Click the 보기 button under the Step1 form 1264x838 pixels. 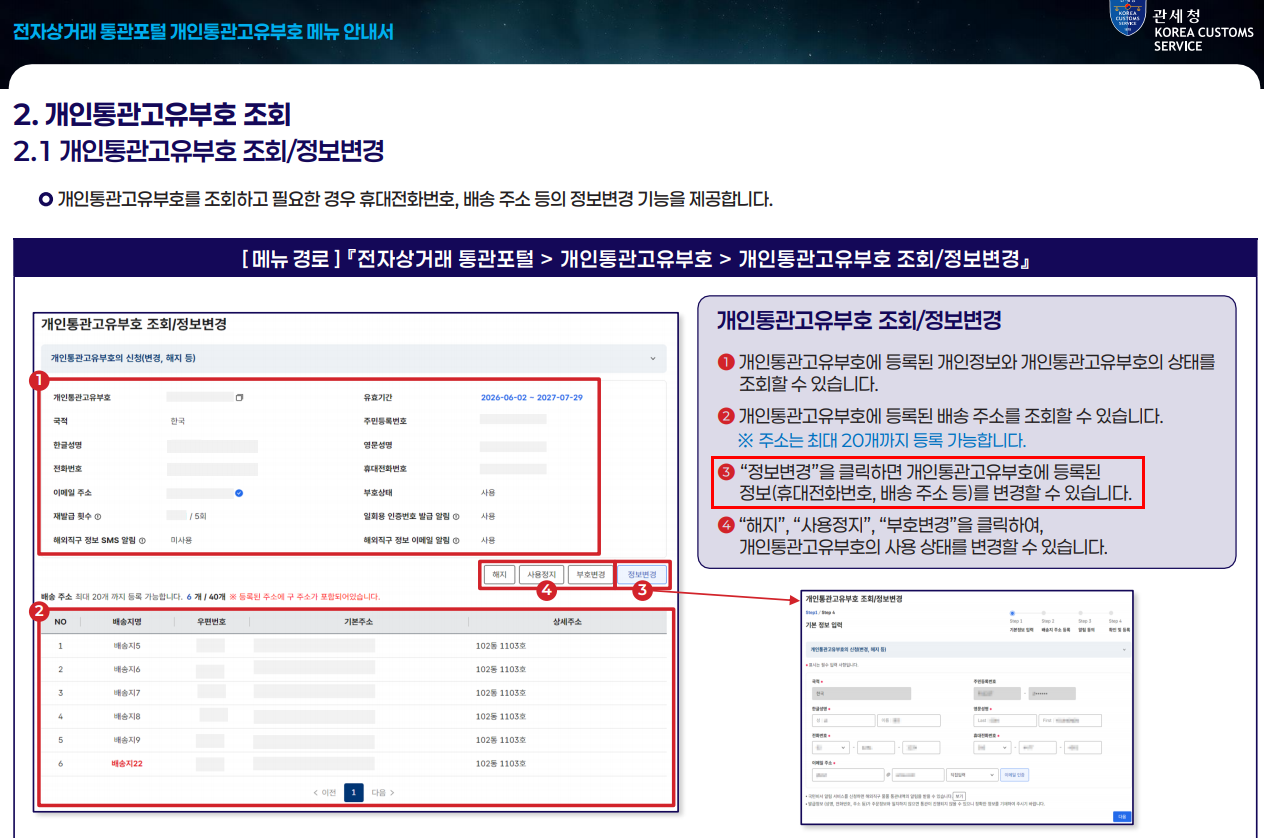pyautogui.click(x=959, y=796)
